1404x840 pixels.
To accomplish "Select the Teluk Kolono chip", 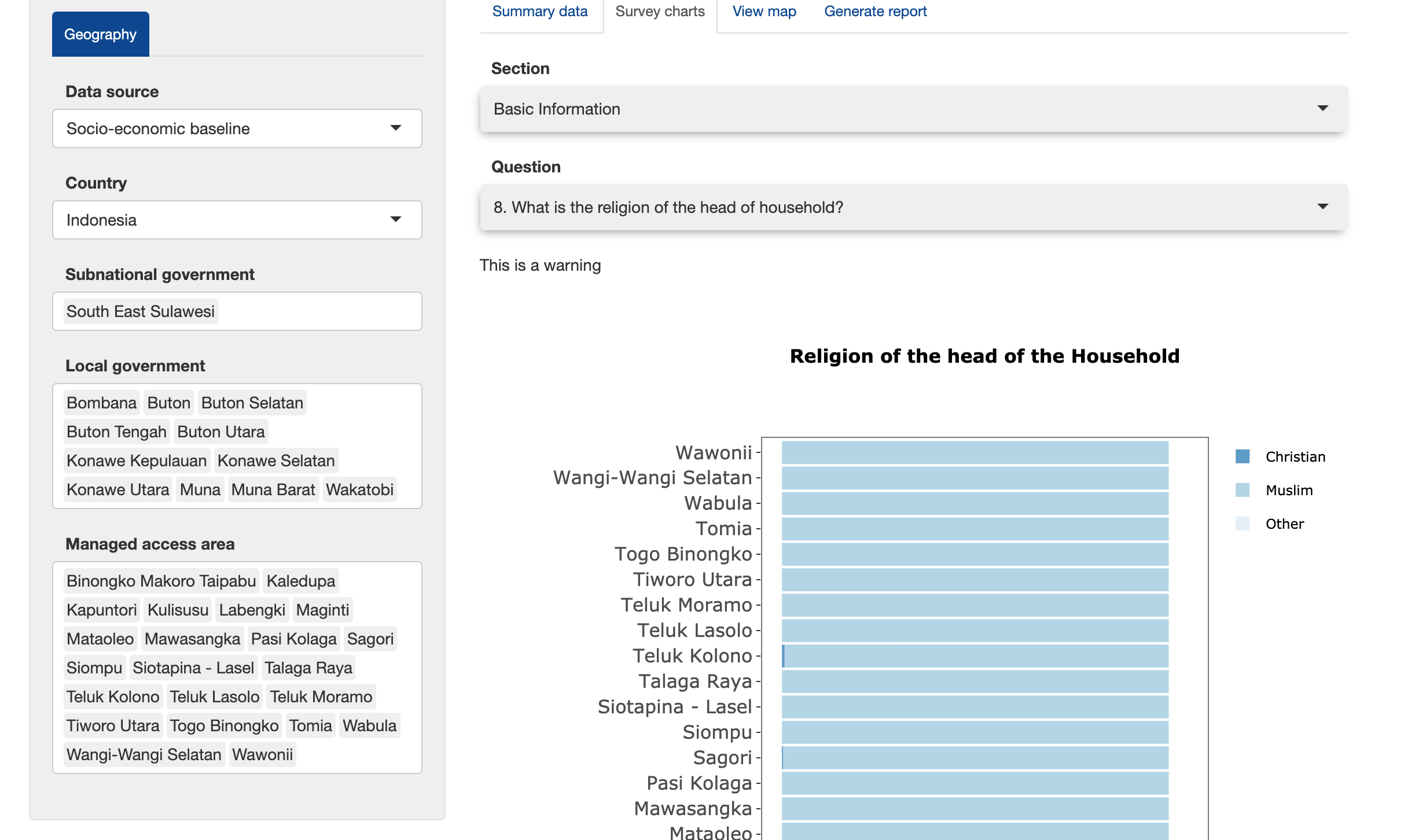I will (x=113, y=697).
